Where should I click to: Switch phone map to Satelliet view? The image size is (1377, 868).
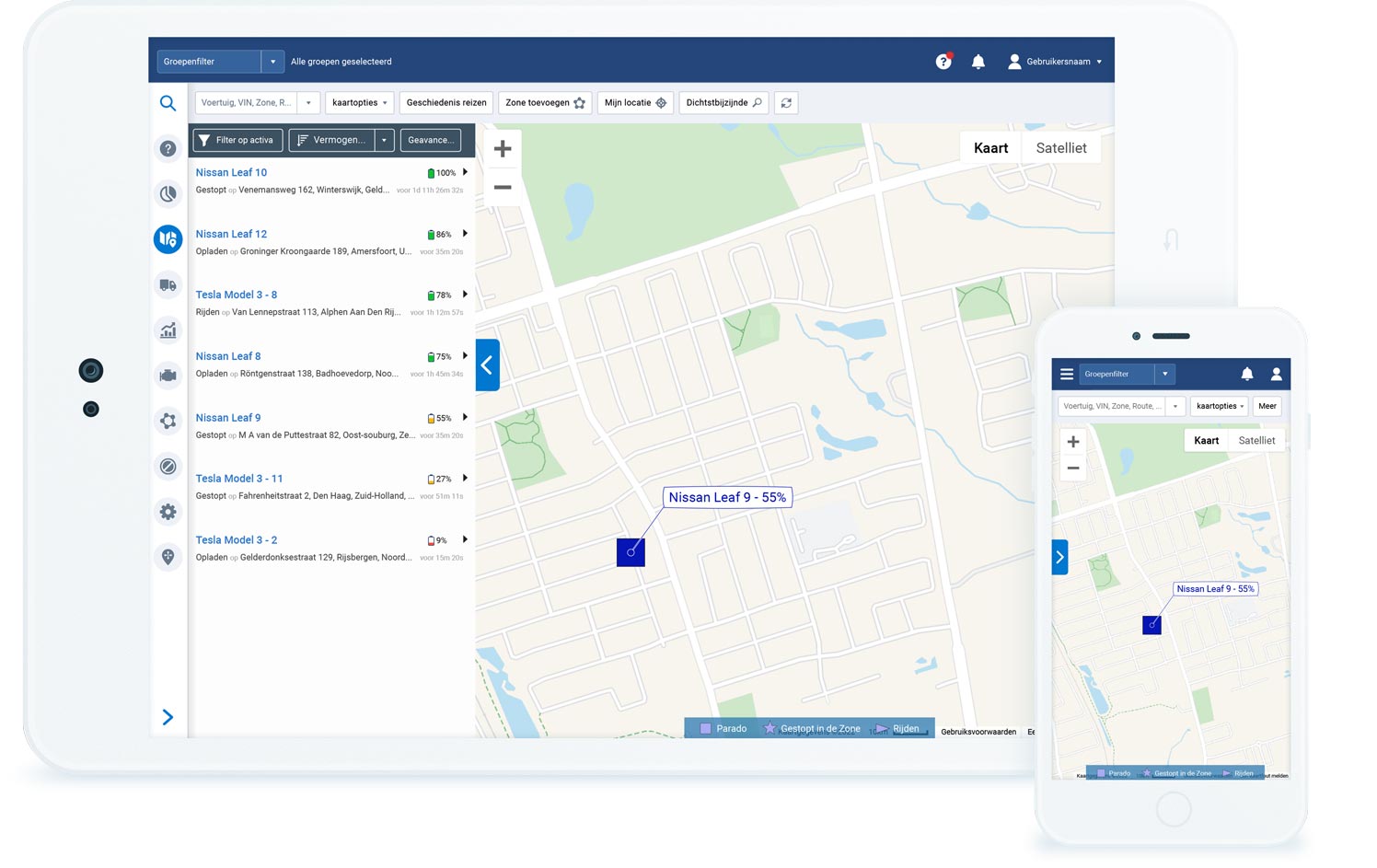(1256, 441)
